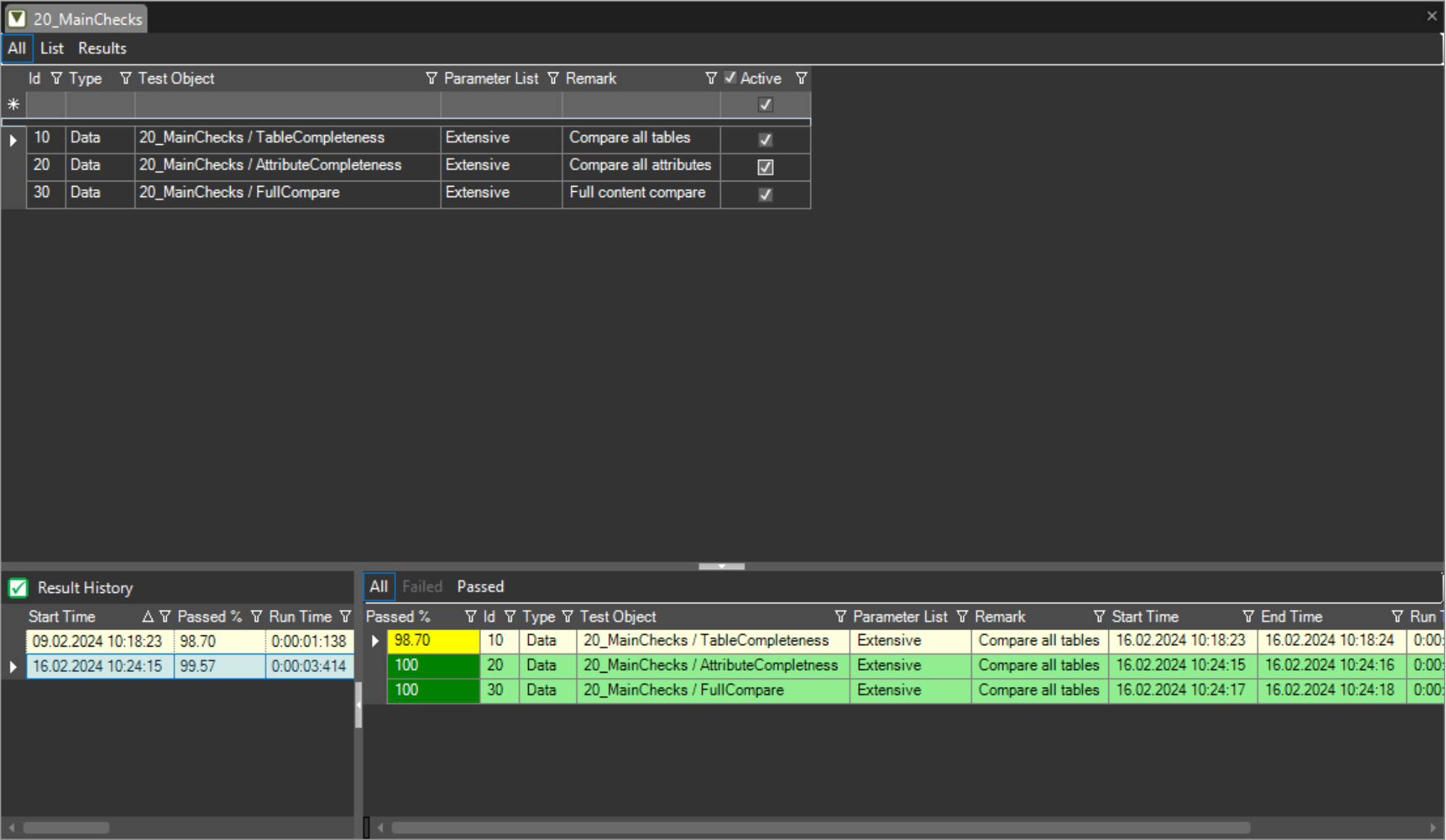Click the Remark column filter icon in top grid
The width and height of the screenshot is (1446, 840).
tap(710, 78)
